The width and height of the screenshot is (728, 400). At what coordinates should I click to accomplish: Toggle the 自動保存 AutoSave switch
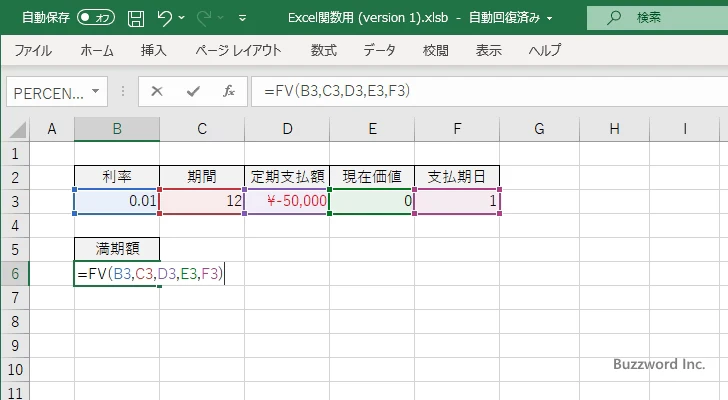point(96,18)
